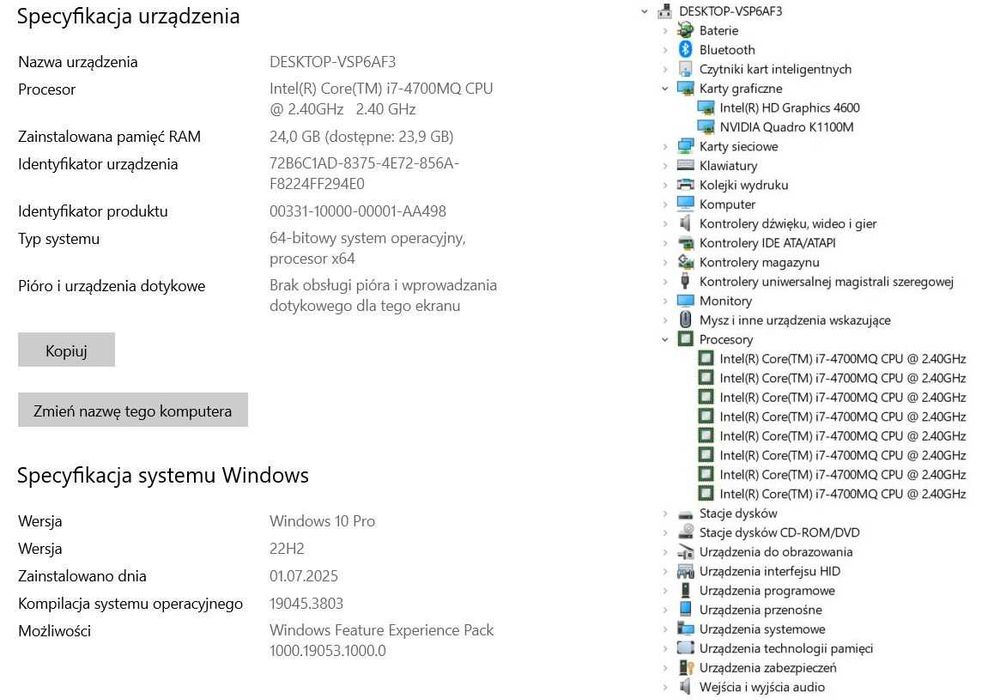Screen dimensions: 994x700
Task: Click the Karty sieciowe network icon
Action: pyautogui.click(x=685, y=146)
